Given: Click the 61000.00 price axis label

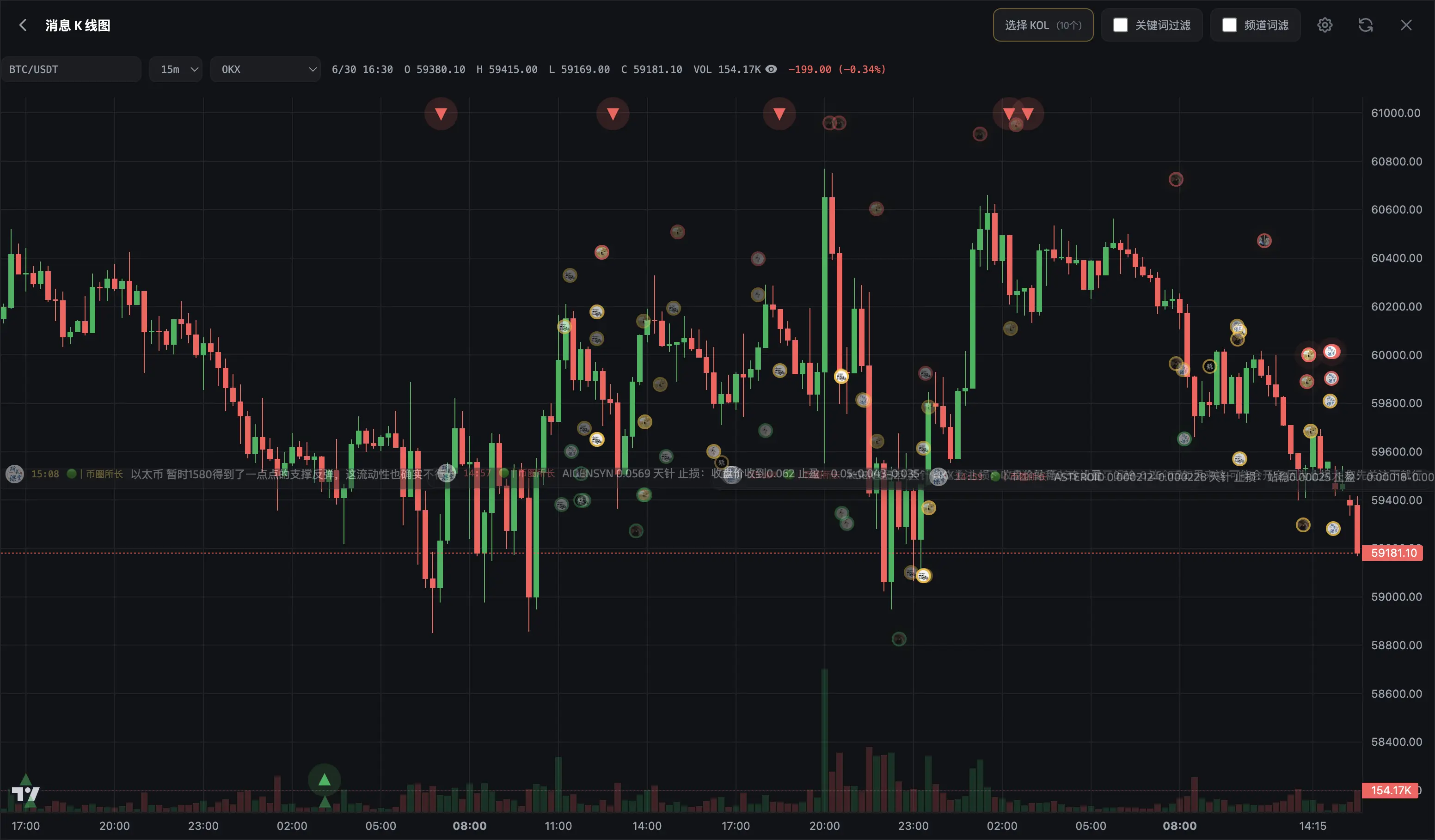Looking at the screenshot, I should tap(1395, 113).
